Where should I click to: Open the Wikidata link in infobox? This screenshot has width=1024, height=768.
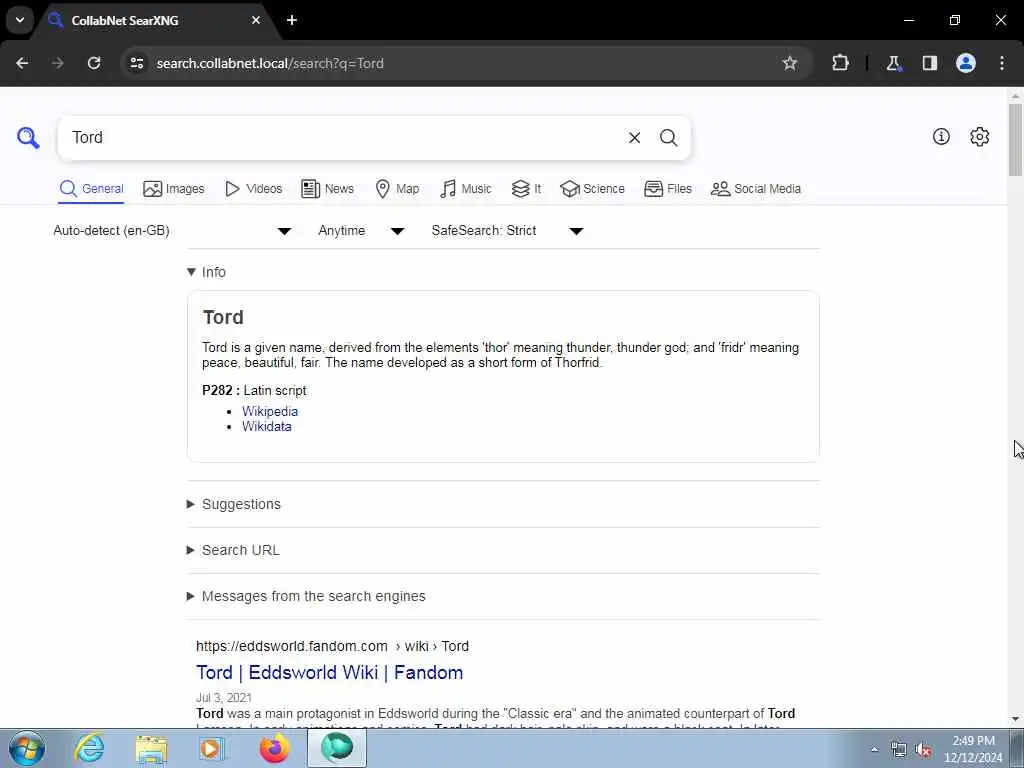266,426
